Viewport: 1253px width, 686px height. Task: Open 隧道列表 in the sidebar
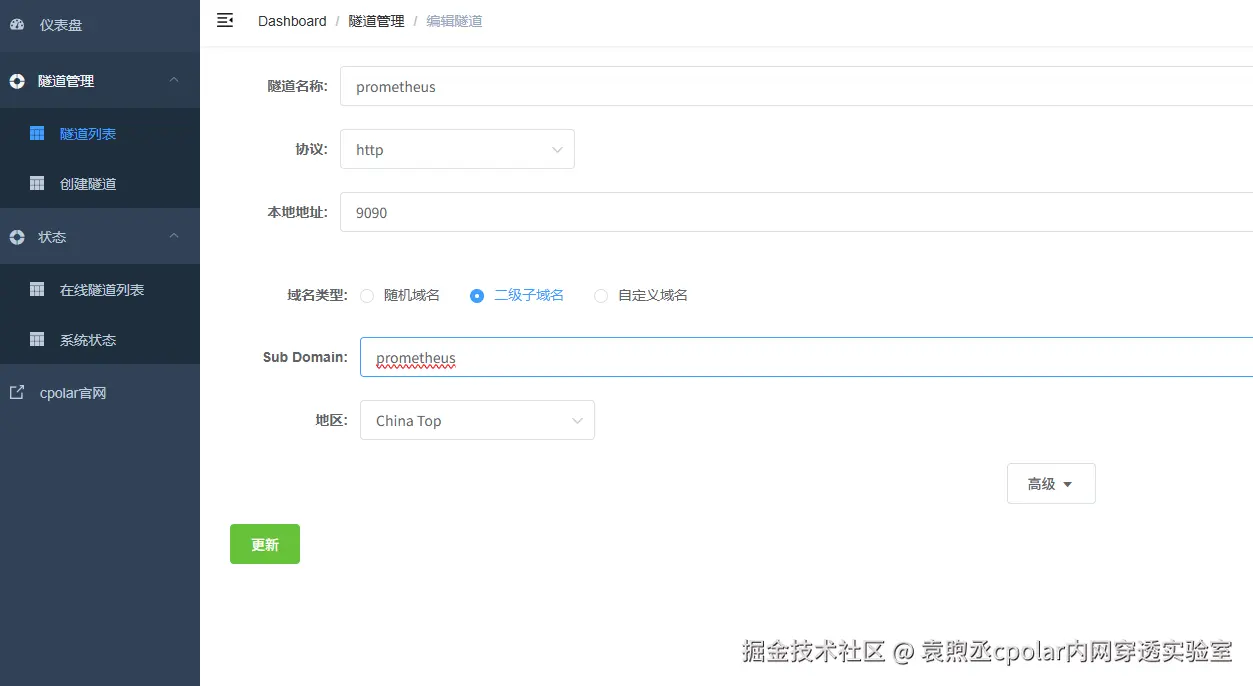[100, 133]
